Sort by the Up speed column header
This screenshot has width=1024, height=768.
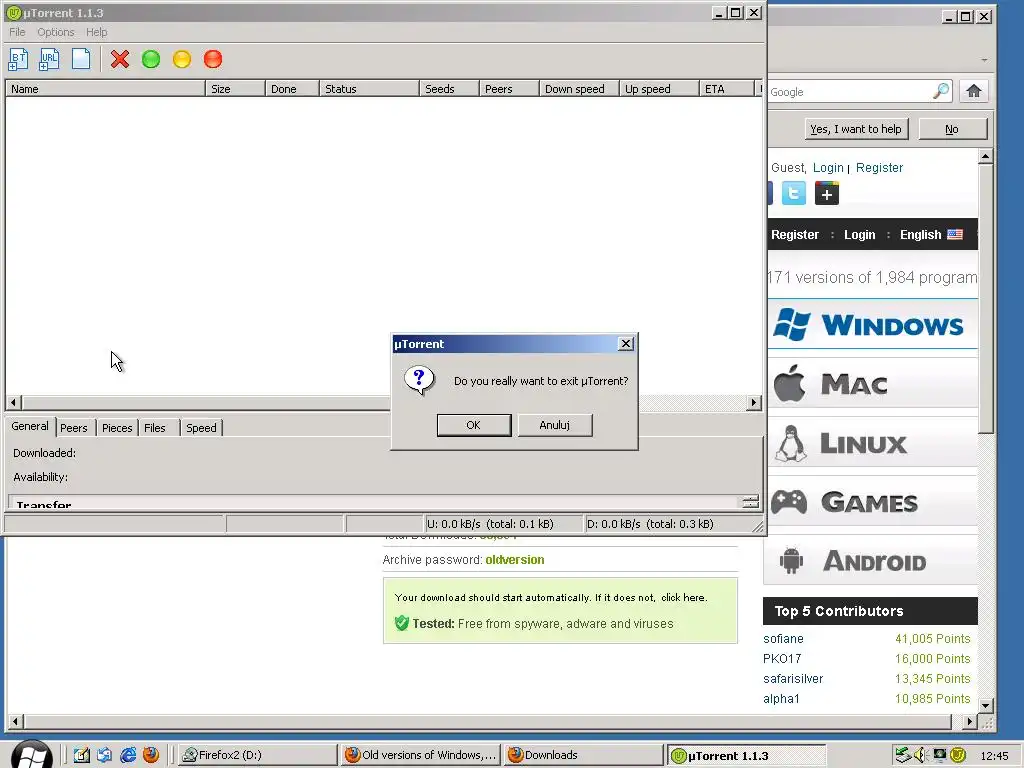pyautogui.click(x=658, y=89)
